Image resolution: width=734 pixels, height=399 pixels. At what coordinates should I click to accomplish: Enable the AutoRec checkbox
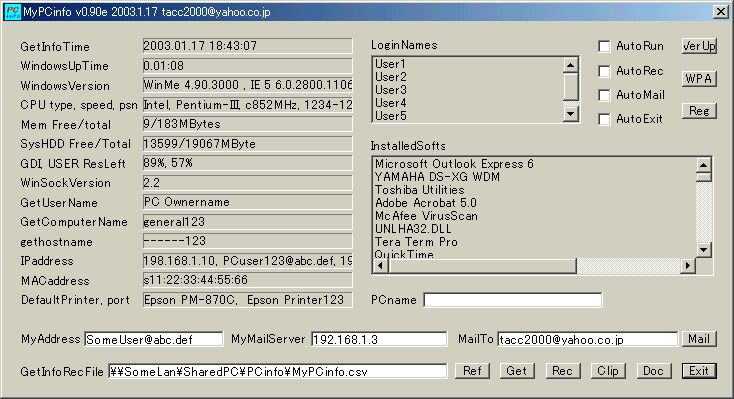click(604, 71)
